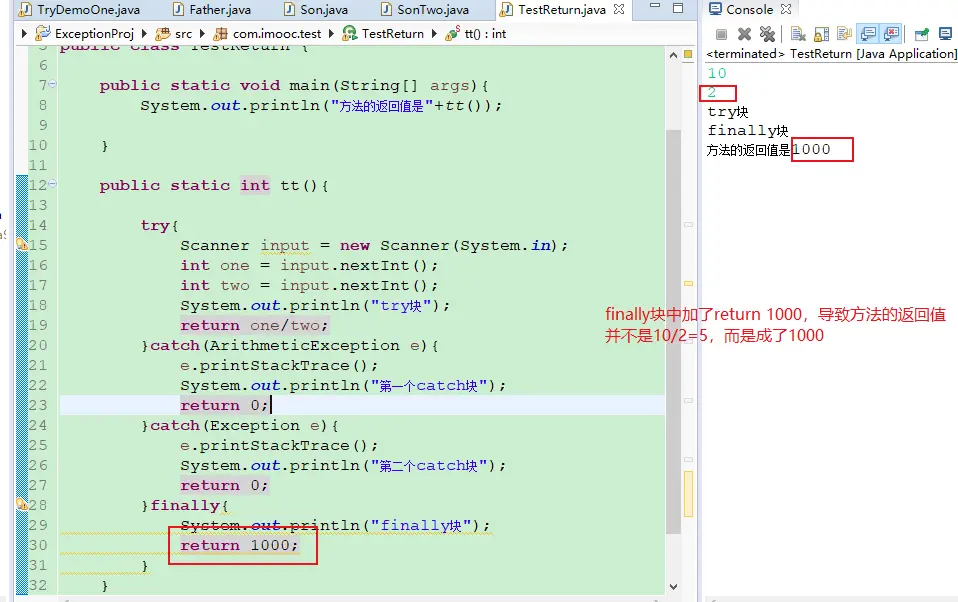Click TestReturn class in the breadcrumb
The image size is (958, 602).
pyautogui.click(x=383, y=34)
